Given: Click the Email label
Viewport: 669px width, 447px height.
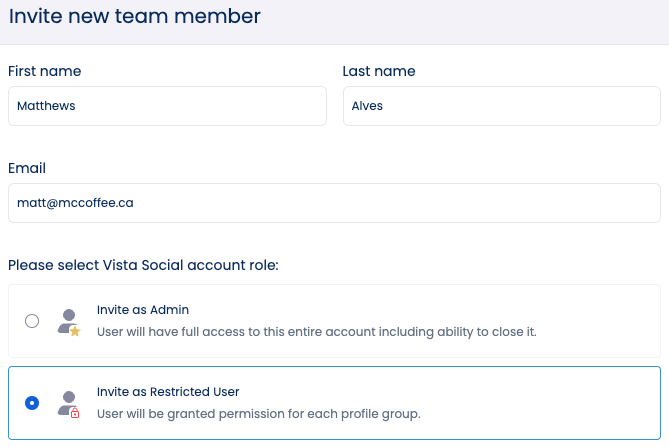Looking at the screenshot, I should pyautogui.click(x=27, y=168).
